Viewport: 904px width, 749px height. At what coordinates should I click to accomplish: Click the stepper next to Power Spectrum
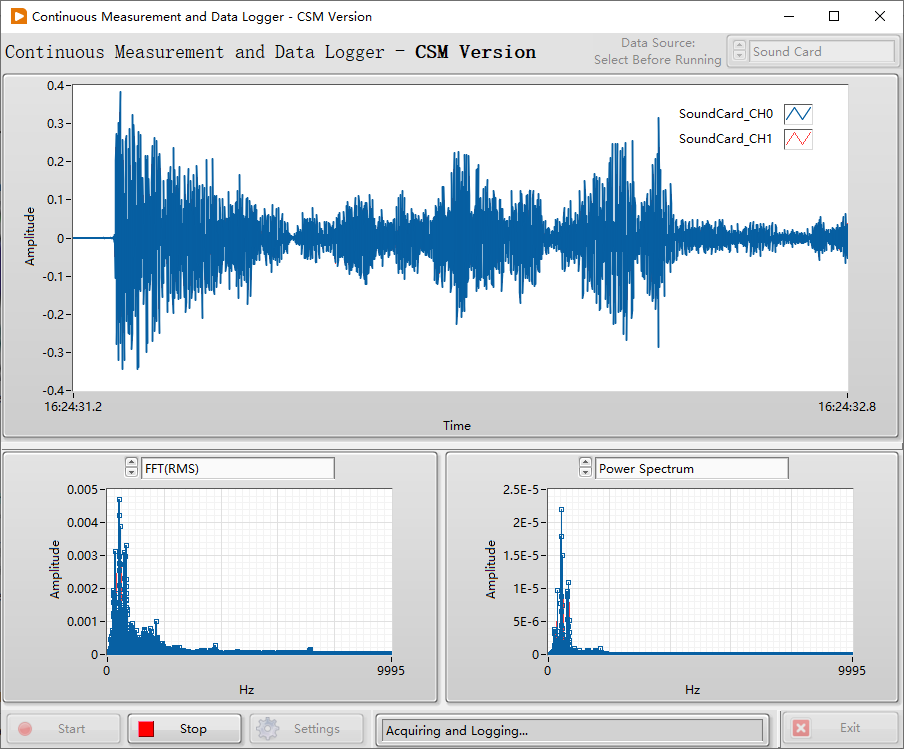pos(585,467)
